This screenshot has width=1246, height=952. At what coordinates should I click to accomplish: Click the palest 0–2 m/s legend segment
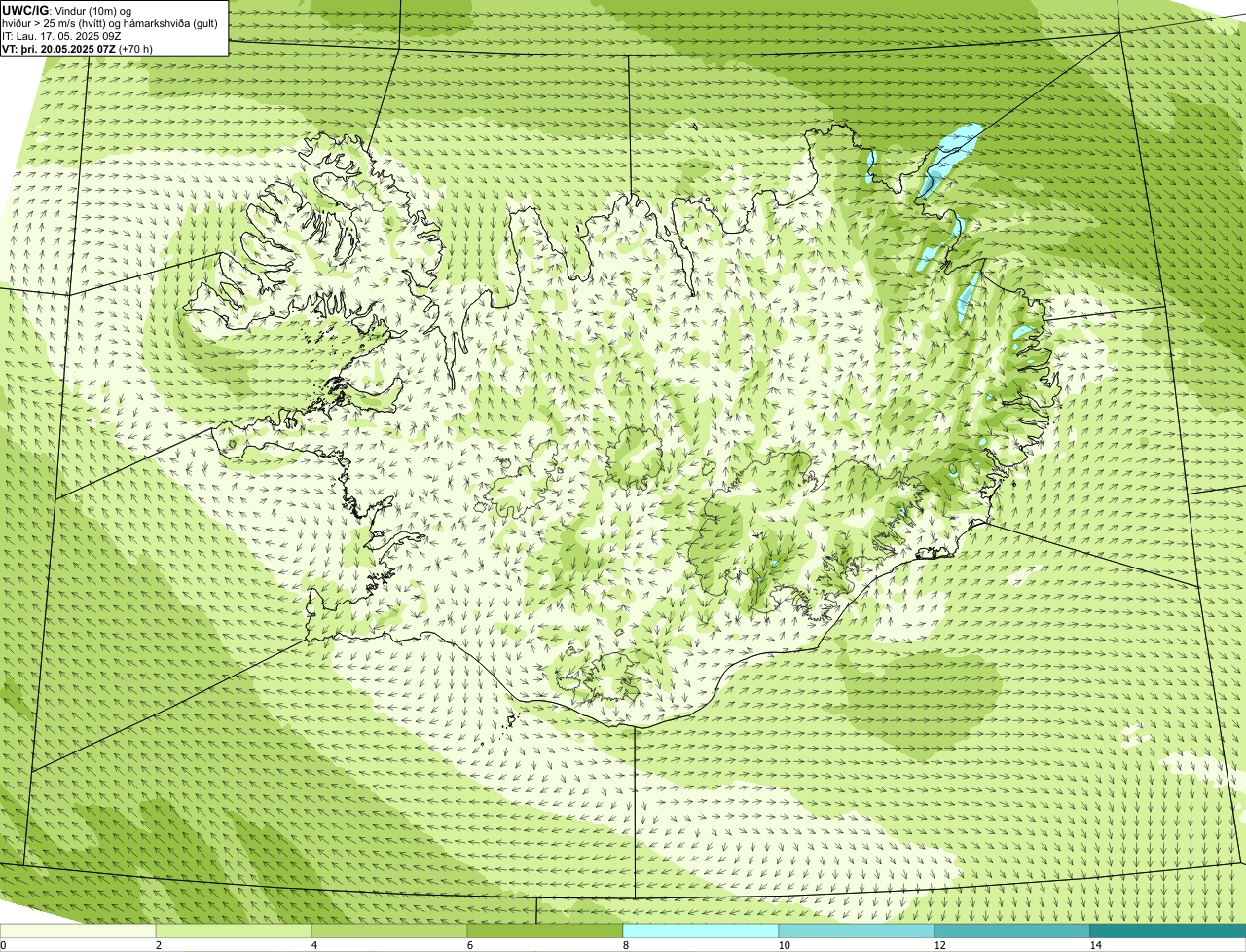coord(78,931)
